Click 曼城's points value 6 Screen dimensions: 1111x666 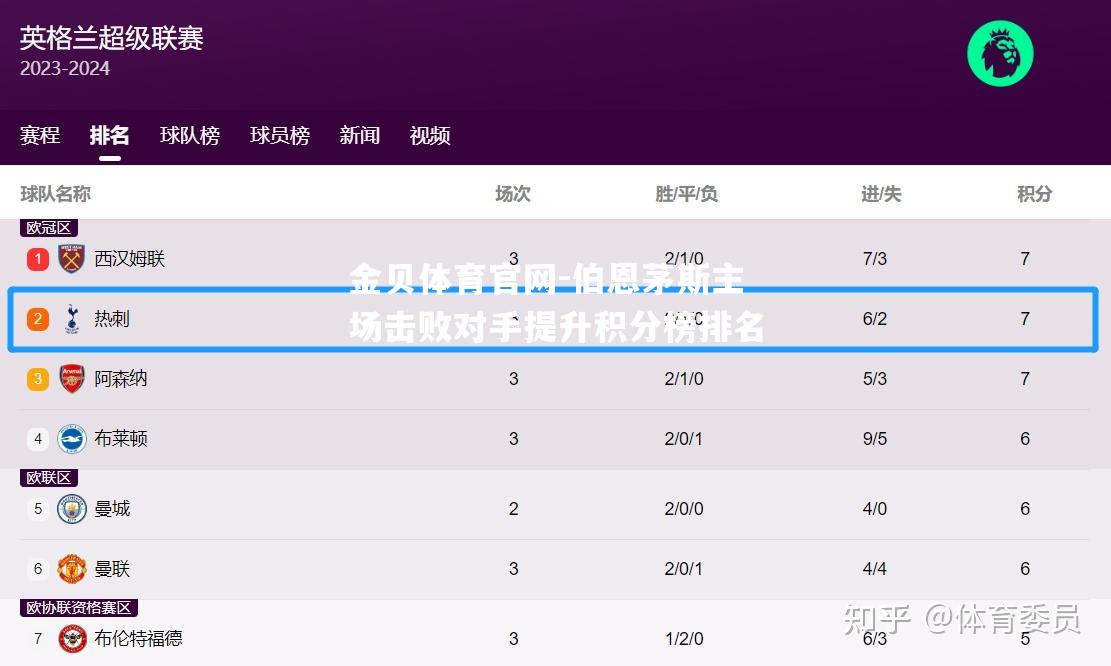coord(1025,509)
